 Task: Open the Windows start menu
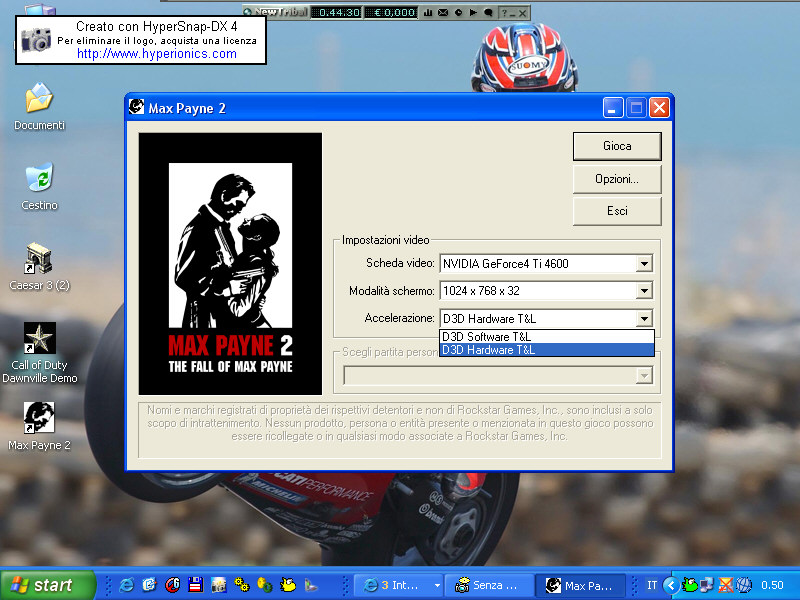click(47, 585)
